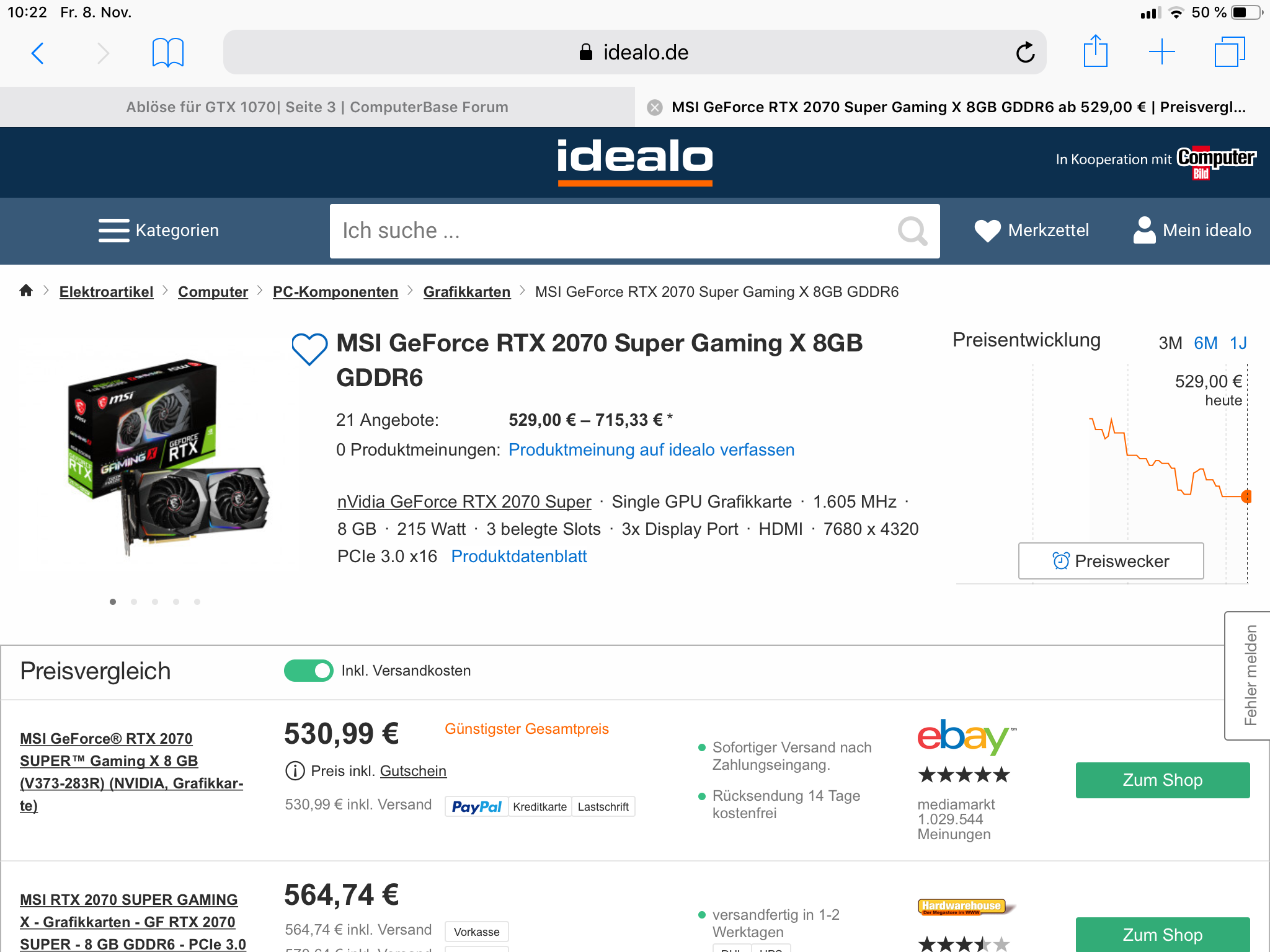Click Zum Shop for ebay offer

pyautogui.click(x=1163, y=780)
